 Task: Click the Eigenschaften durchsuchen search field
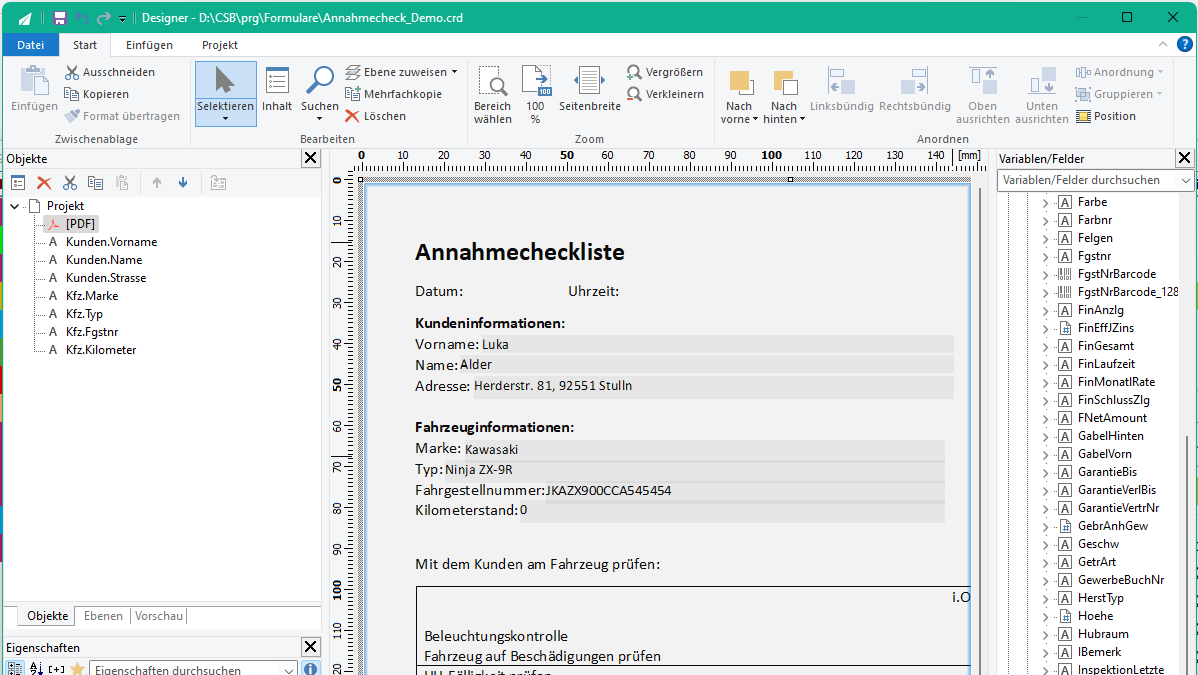193,669
